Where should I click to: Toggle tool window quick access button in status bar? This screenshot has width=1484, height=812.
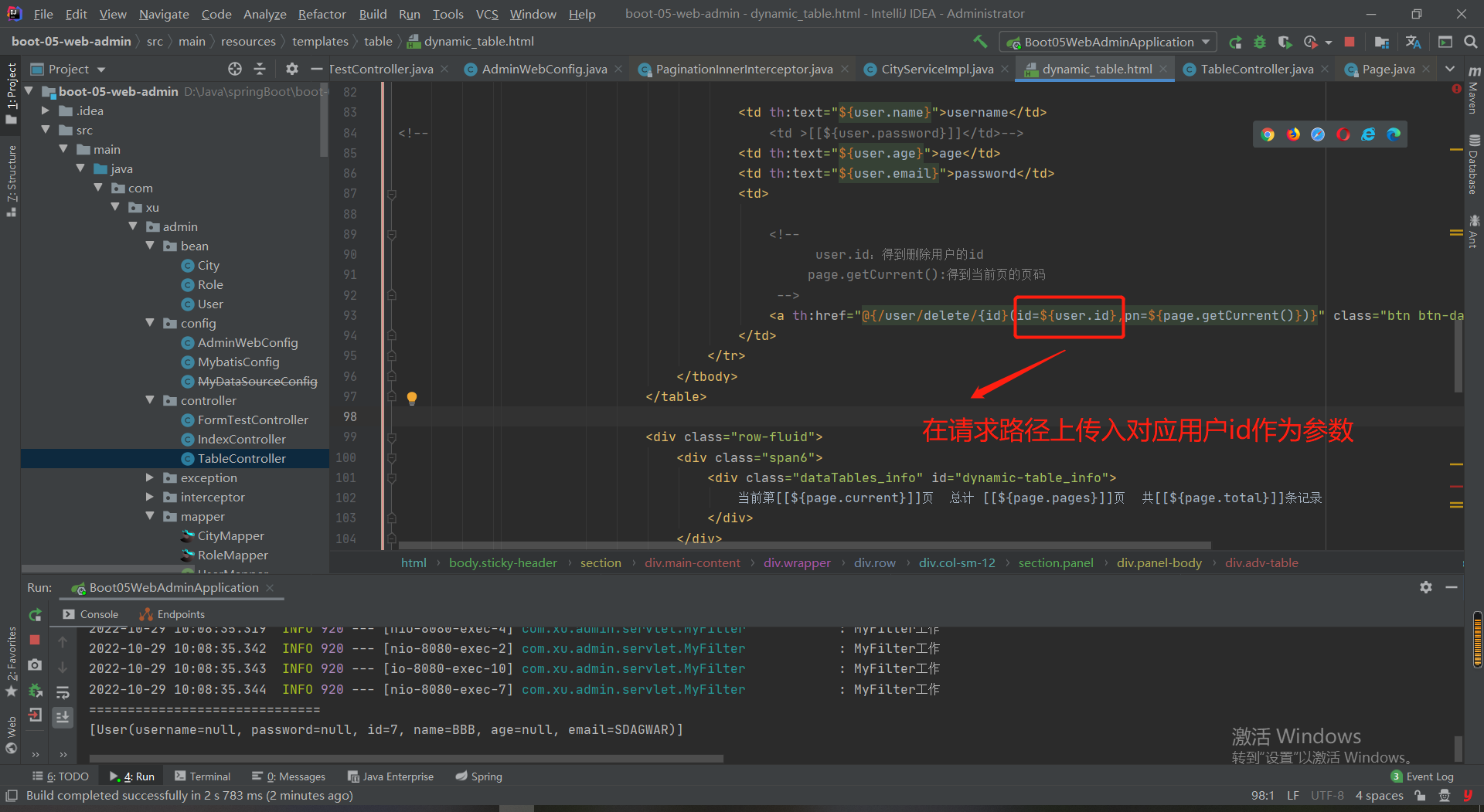(11, 796)
